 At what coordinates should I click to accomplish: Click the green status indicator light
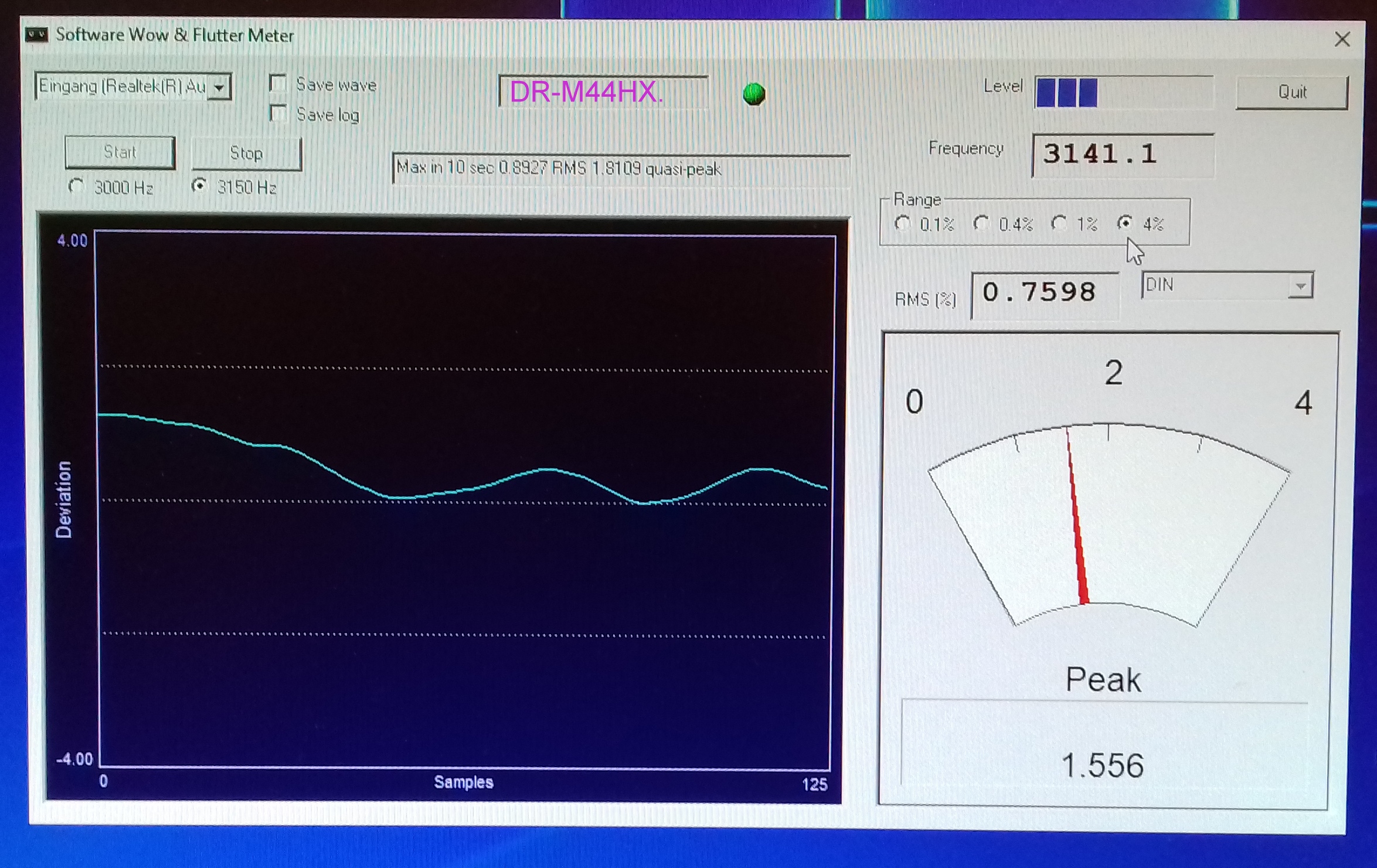(754, 94)
